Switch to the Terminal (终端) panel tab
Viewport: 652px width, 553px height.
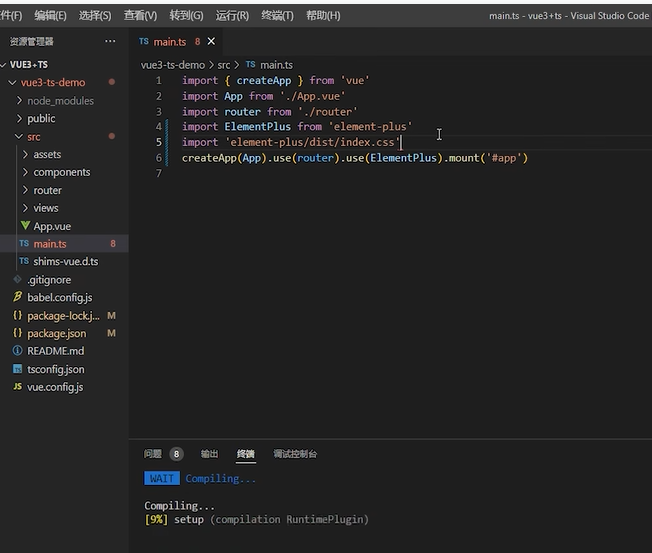(x=245, y=454)
